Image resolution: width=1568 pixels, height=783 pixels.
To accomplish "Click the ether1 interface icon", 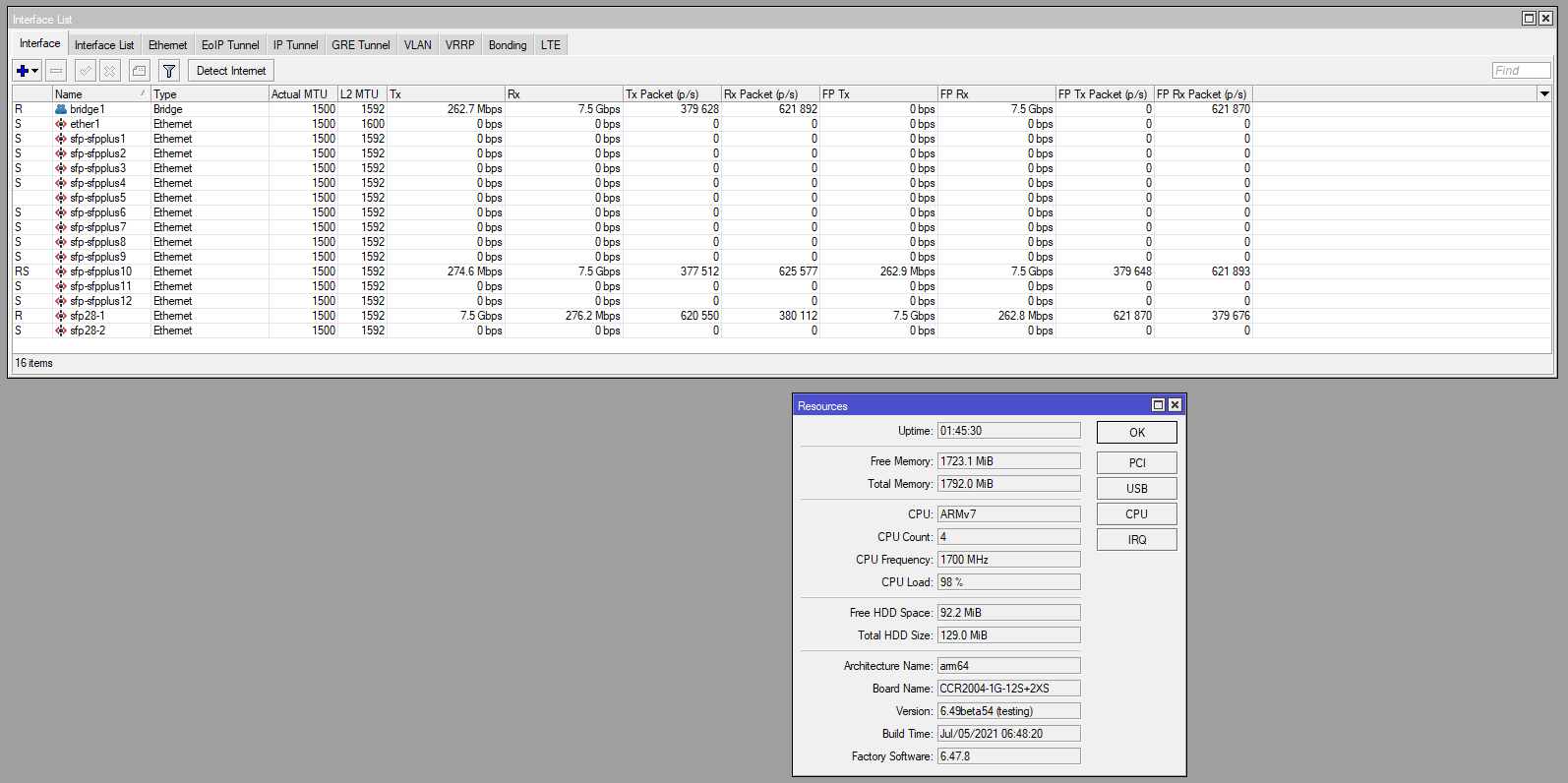I will coord(61,124).
